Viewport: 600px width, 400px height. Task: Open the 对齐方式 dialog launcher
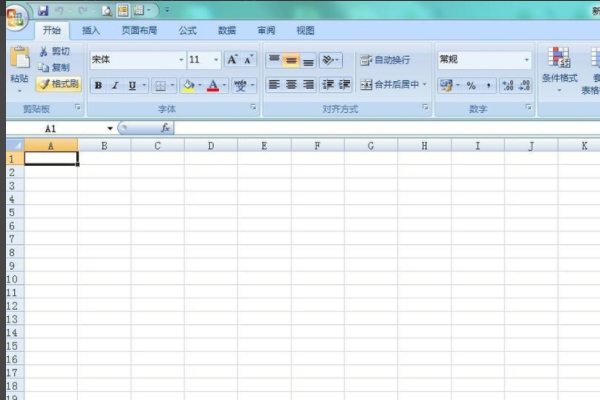pos(425,107)
